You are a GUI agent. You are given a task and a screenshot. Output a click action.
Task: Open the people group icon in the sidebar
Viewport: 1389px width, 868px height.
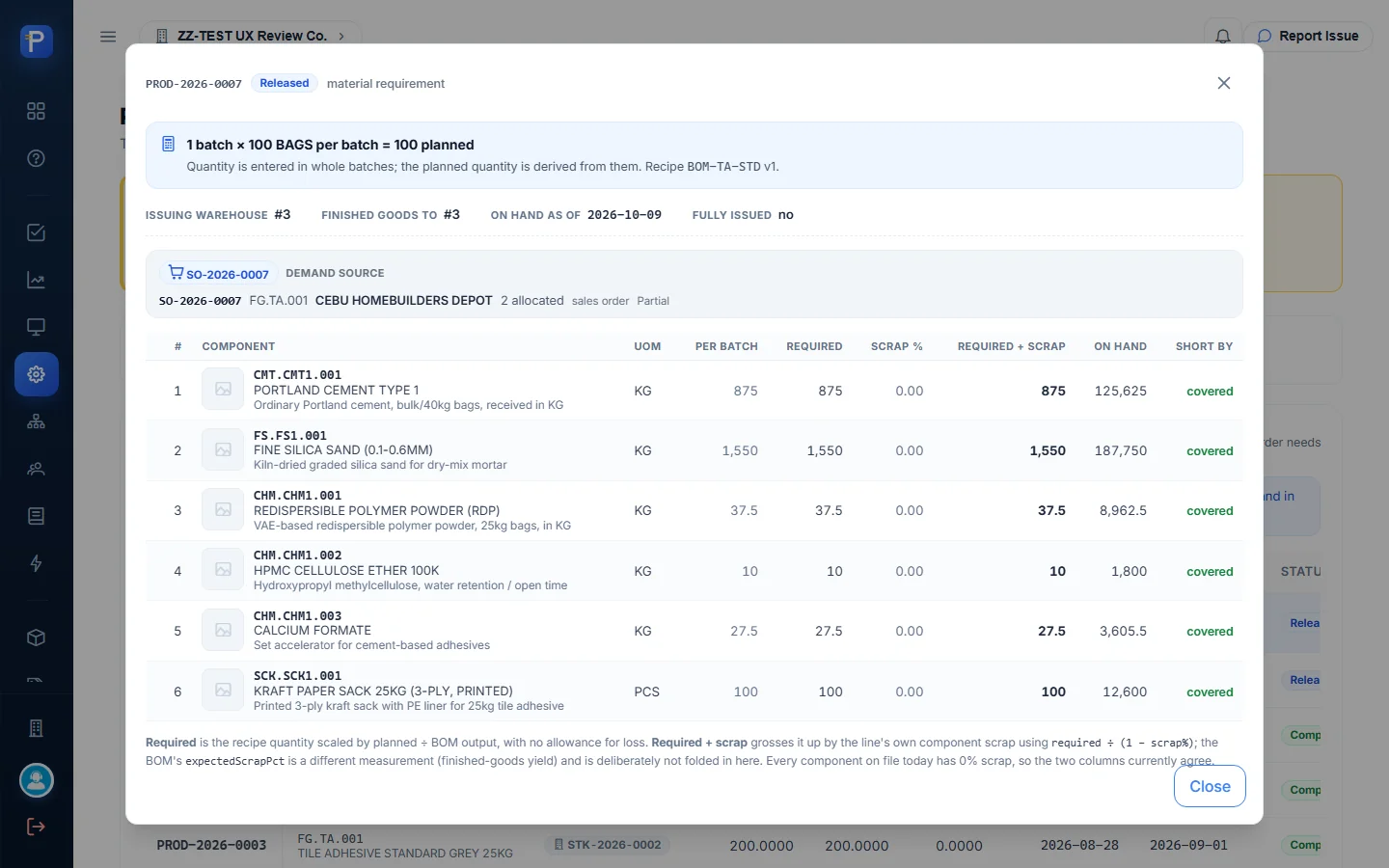click(36, 470)
